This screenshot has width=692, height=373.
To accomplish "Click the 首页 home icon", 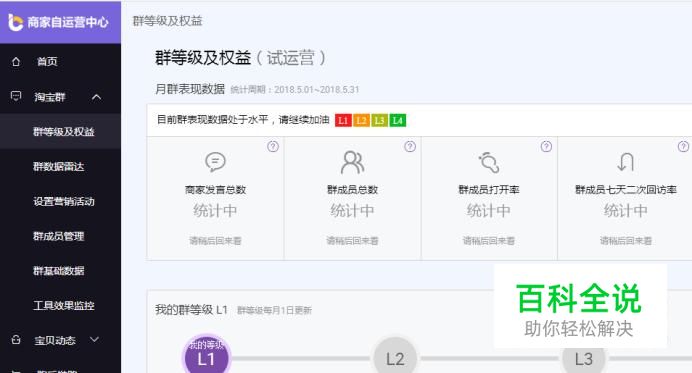I will coord(16,61).
